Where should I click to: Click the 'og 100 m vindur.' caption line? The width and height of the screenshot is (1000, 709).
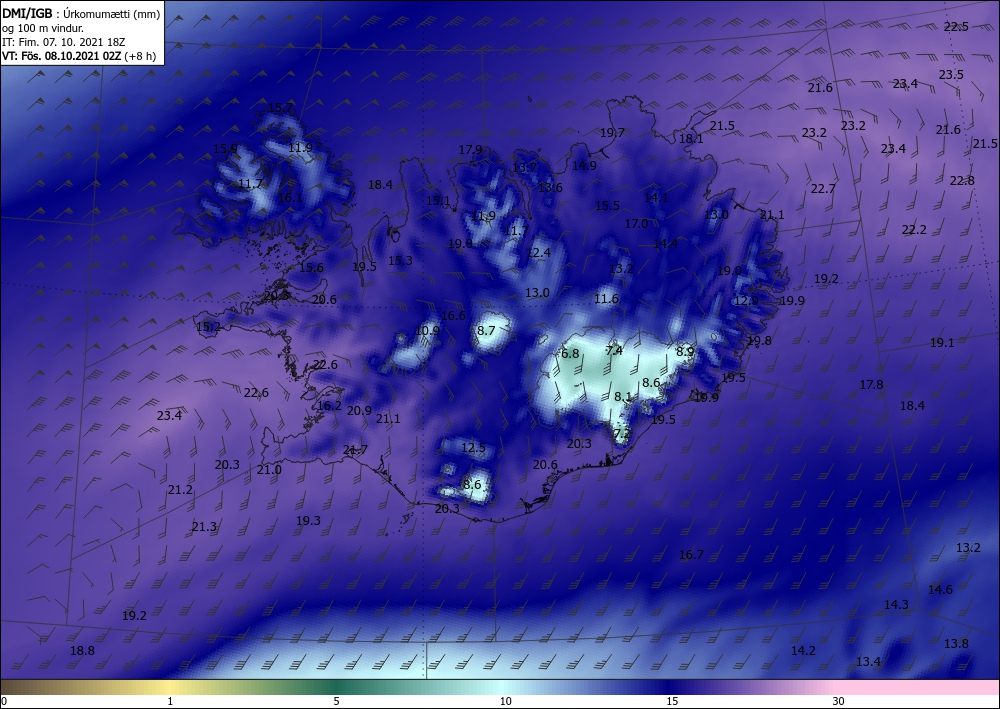[43, 28]
